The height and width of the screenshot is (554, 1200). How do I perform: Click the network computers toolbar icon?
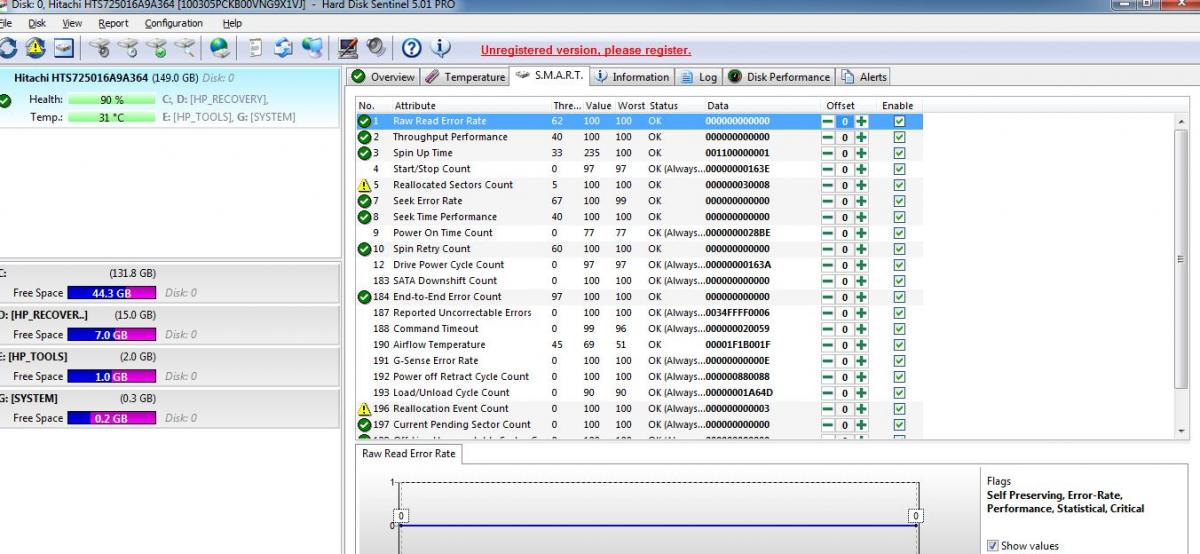313,47
